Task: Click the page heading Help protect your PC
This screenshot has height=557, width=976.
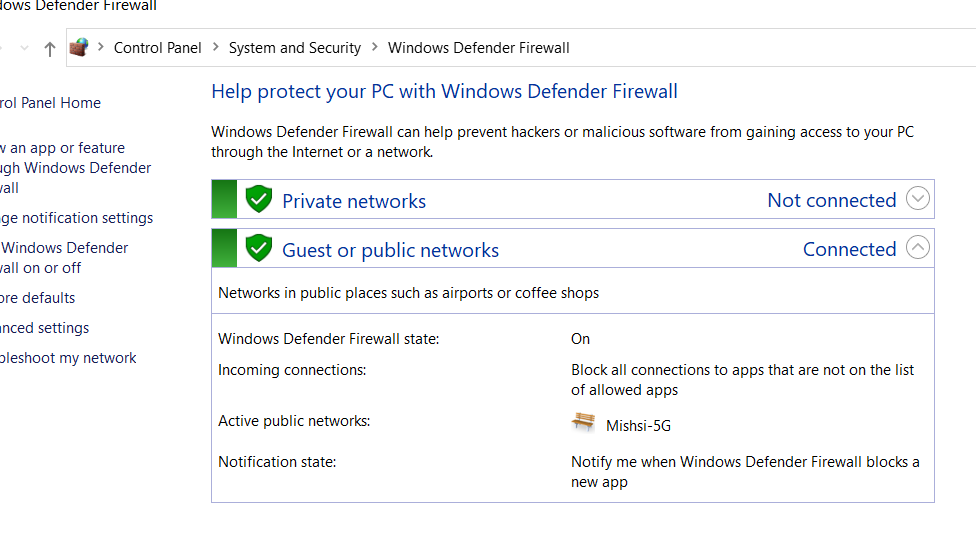Action: pyautogui.click(x=444, y=91)
